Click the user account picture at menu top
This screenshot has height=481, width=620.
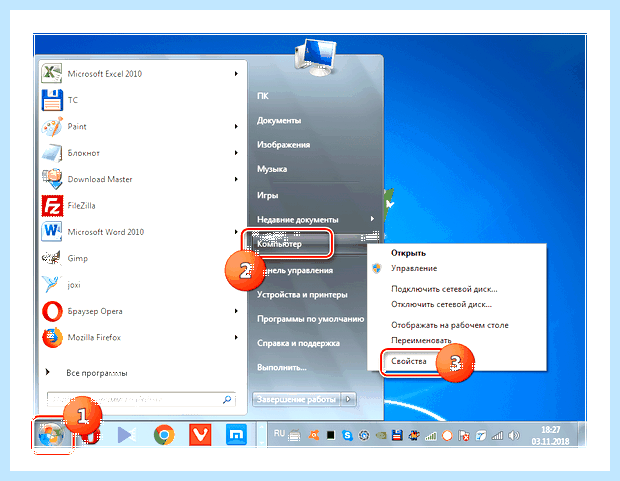(x=315, y=57)
